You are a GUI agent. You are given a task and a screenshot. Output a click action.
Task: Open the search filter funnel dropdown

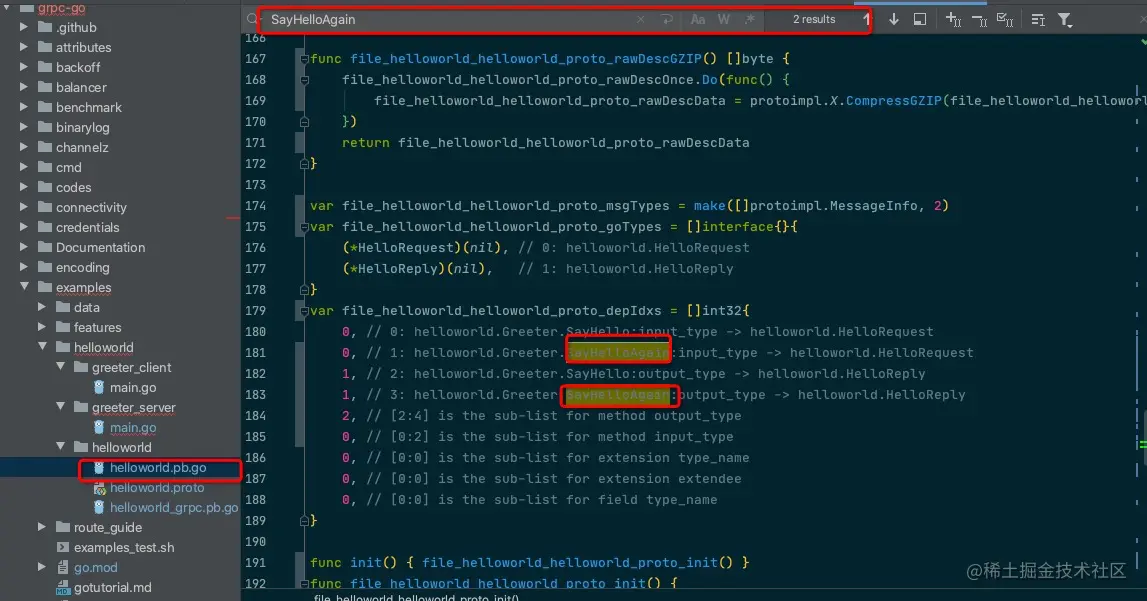click(x=1065, y=20)
